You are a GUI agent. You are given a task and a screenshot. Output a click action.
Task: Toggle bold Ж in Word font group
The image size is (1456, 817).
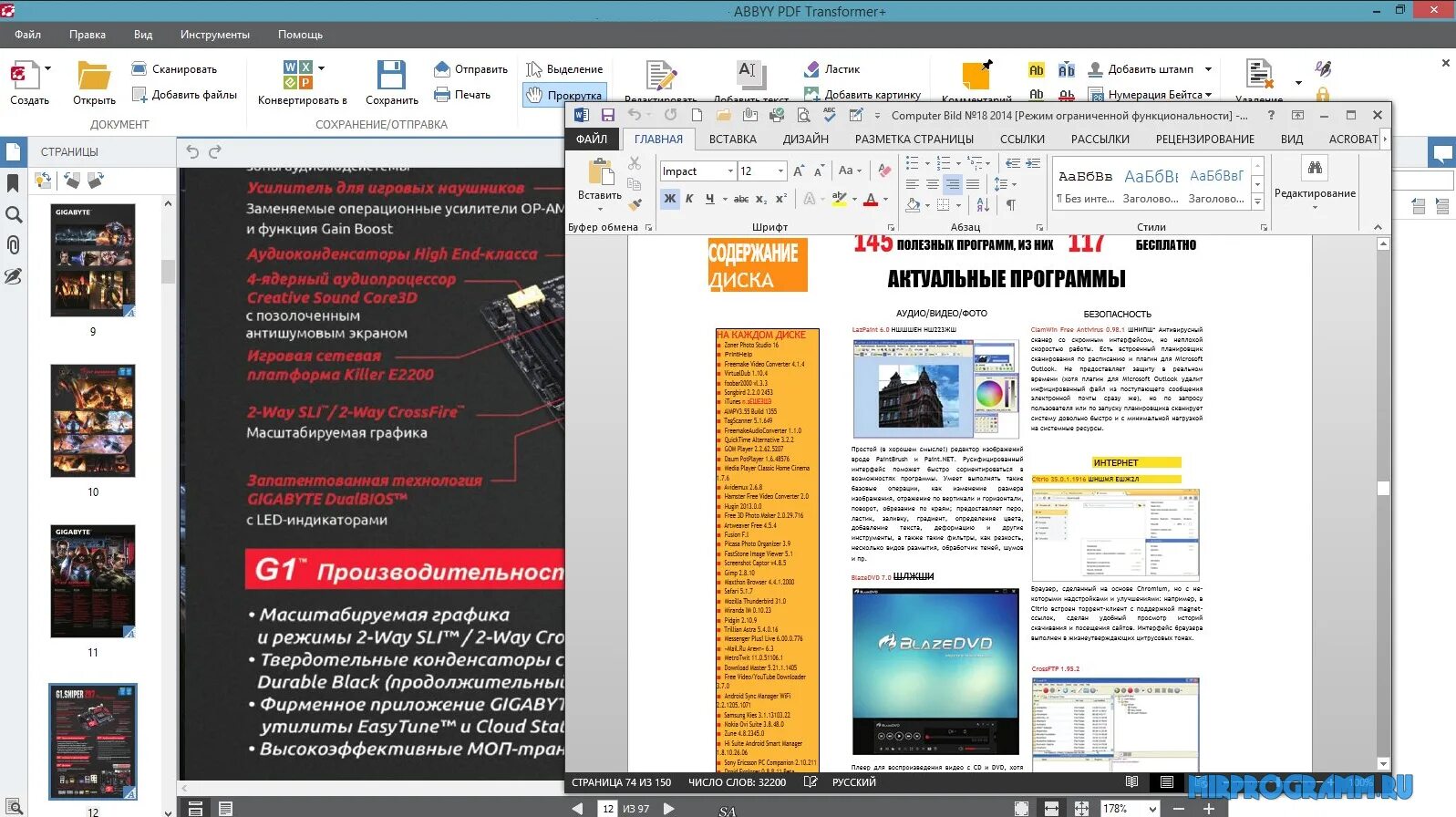tap(670, 199)
